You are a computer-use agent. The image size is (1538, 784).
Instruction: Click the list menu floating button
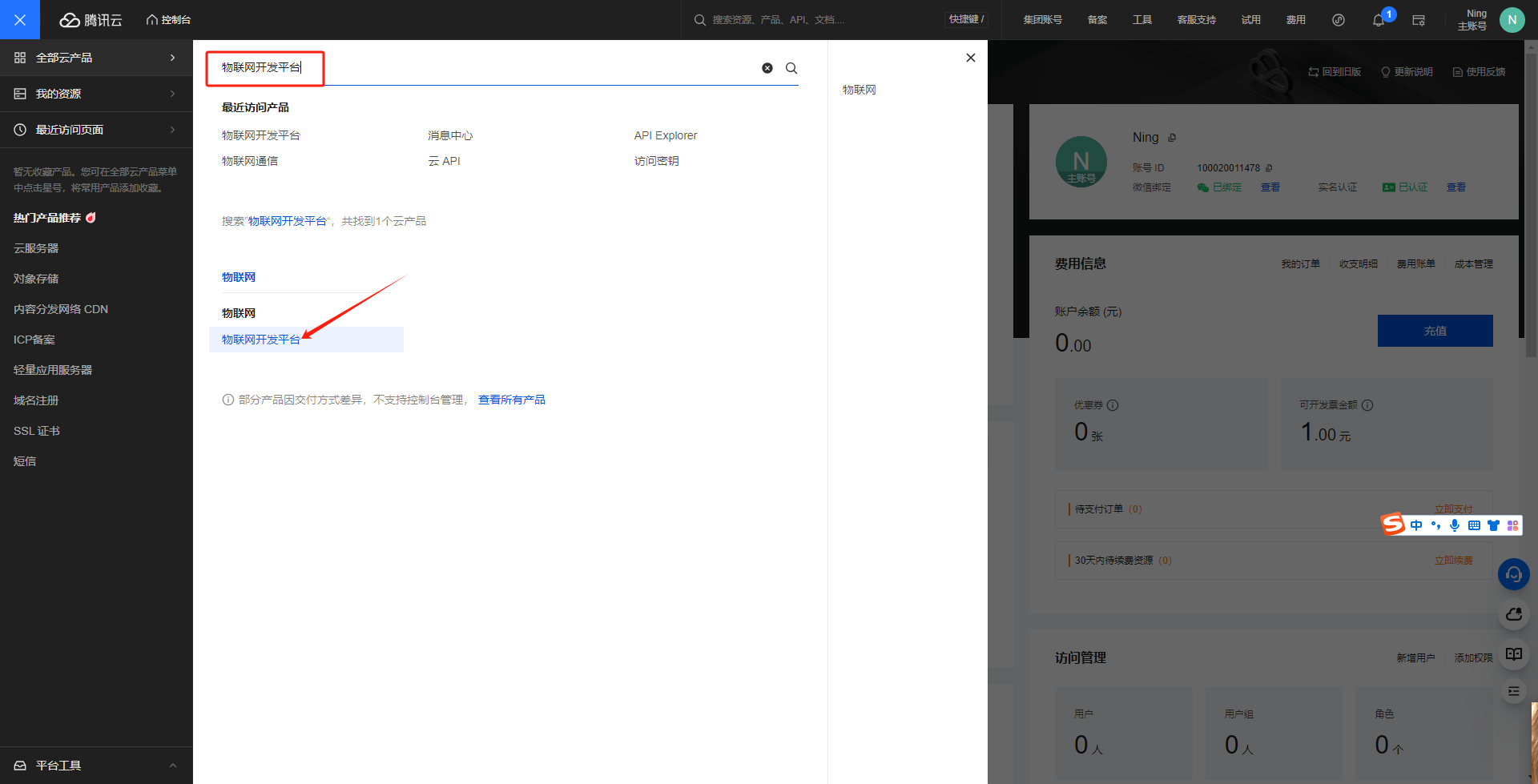tap(1514, 691)
